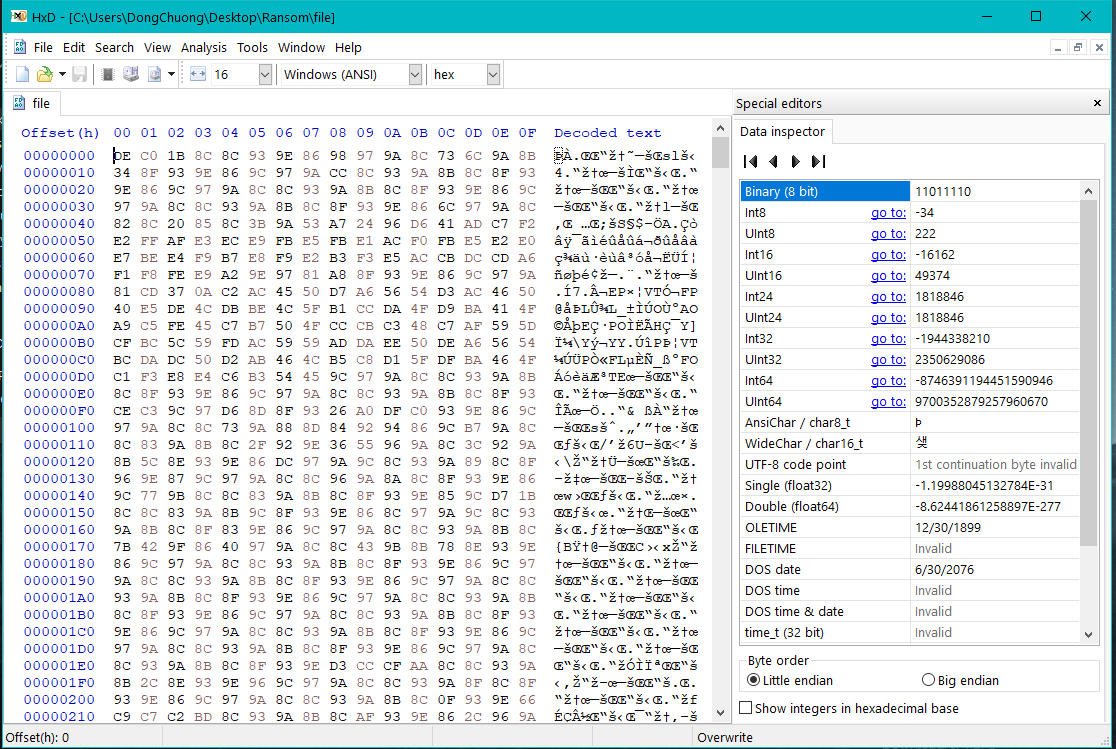Screen dimensions: 1116x749
Task: Go to previous byte in Data inspector
Action: [773, 162]
